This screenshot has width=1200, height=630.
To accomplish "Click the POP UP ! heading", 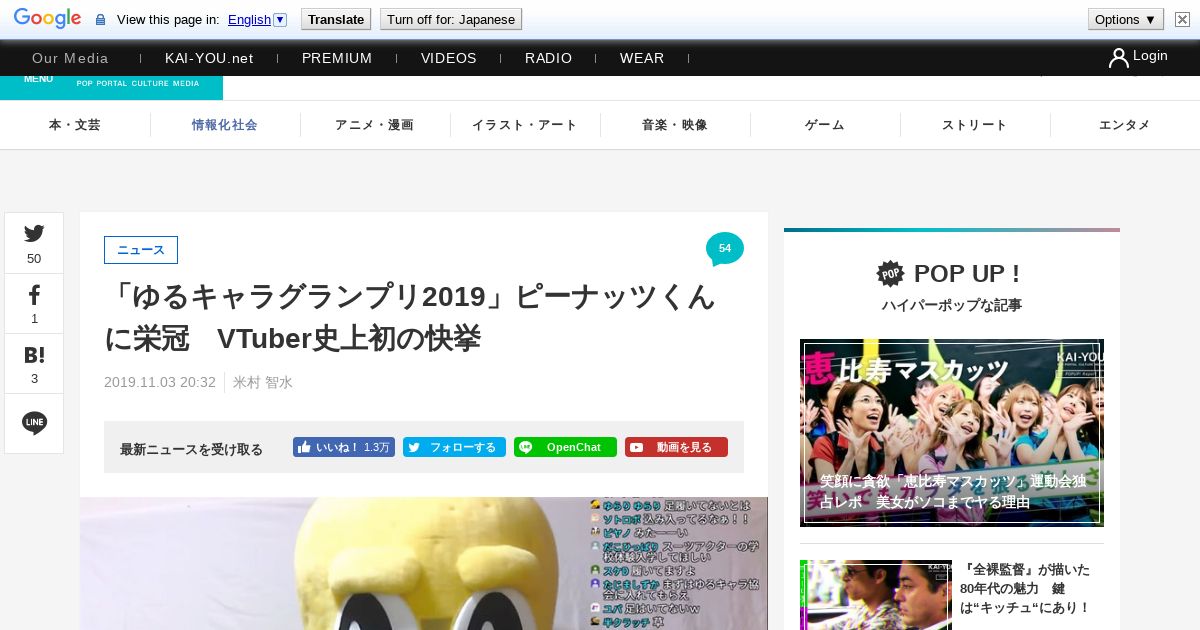I will [x=967, y=273].
